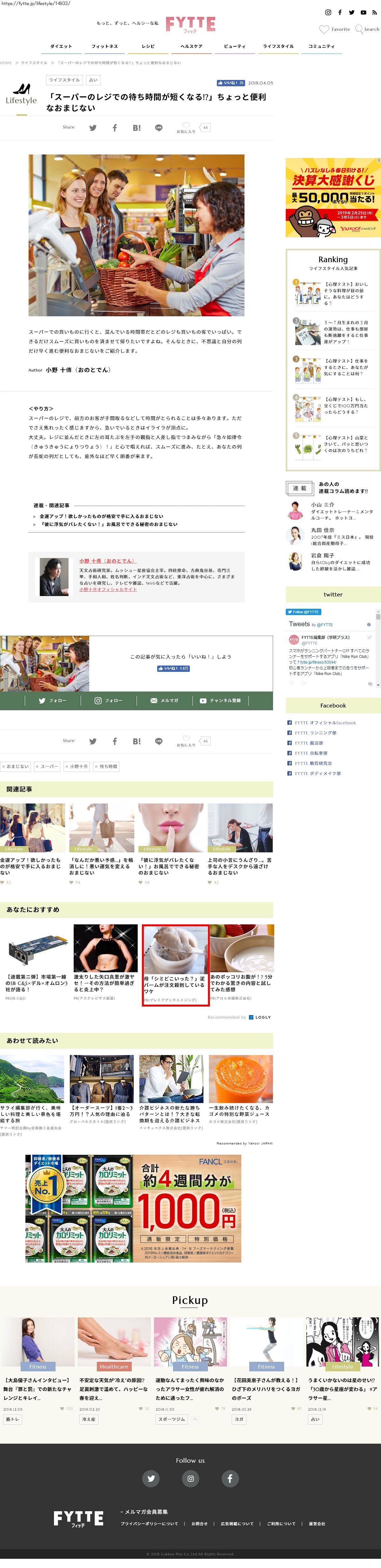Open recommended article 母「シミどこいった?」

click(x=176, y=965)
